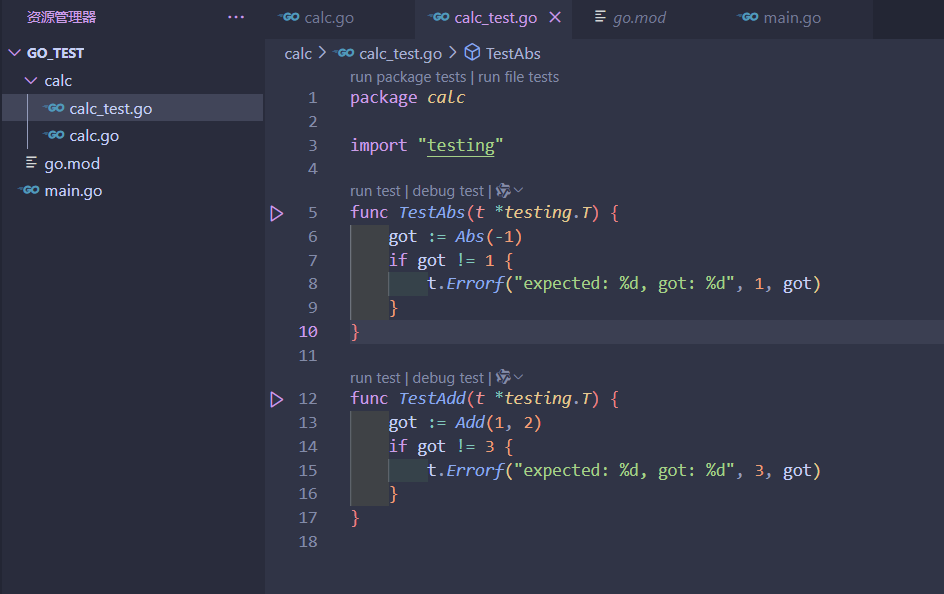This screenshot has width=944, height=594.
Task: Switch to the main.go tab
Action: pos(797,18)
